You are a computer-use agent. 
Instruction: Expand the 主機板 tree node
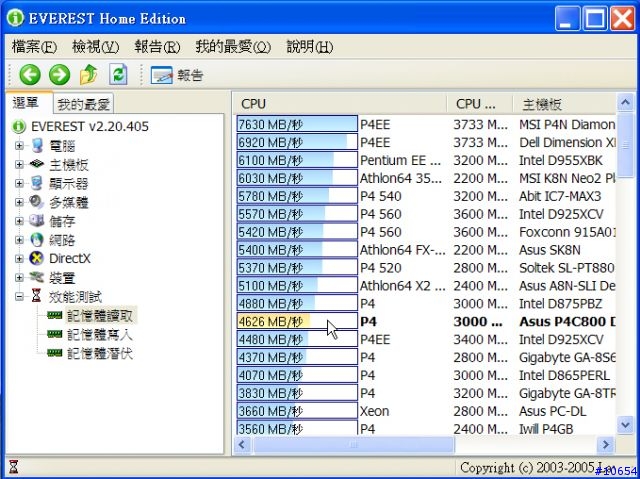pyautogui.click(x=19, y=164)
